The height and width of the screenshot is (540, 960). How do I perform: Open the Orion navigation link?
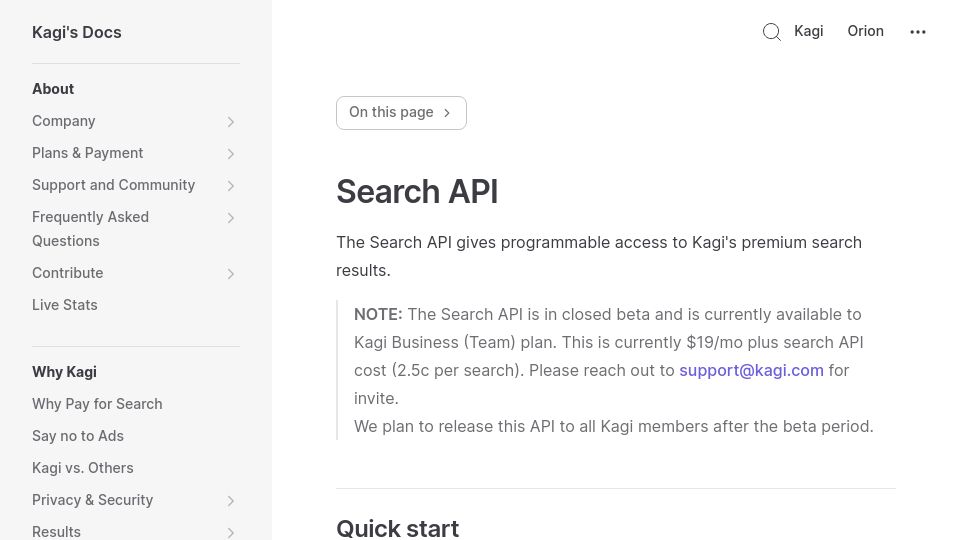click(865, 31)
